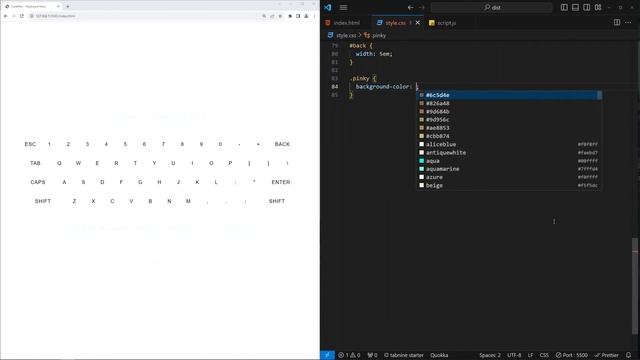Choose azure from the autocomplete list
Image resolution: width=640 pixels, height=360 pixels.
(509, 177)
